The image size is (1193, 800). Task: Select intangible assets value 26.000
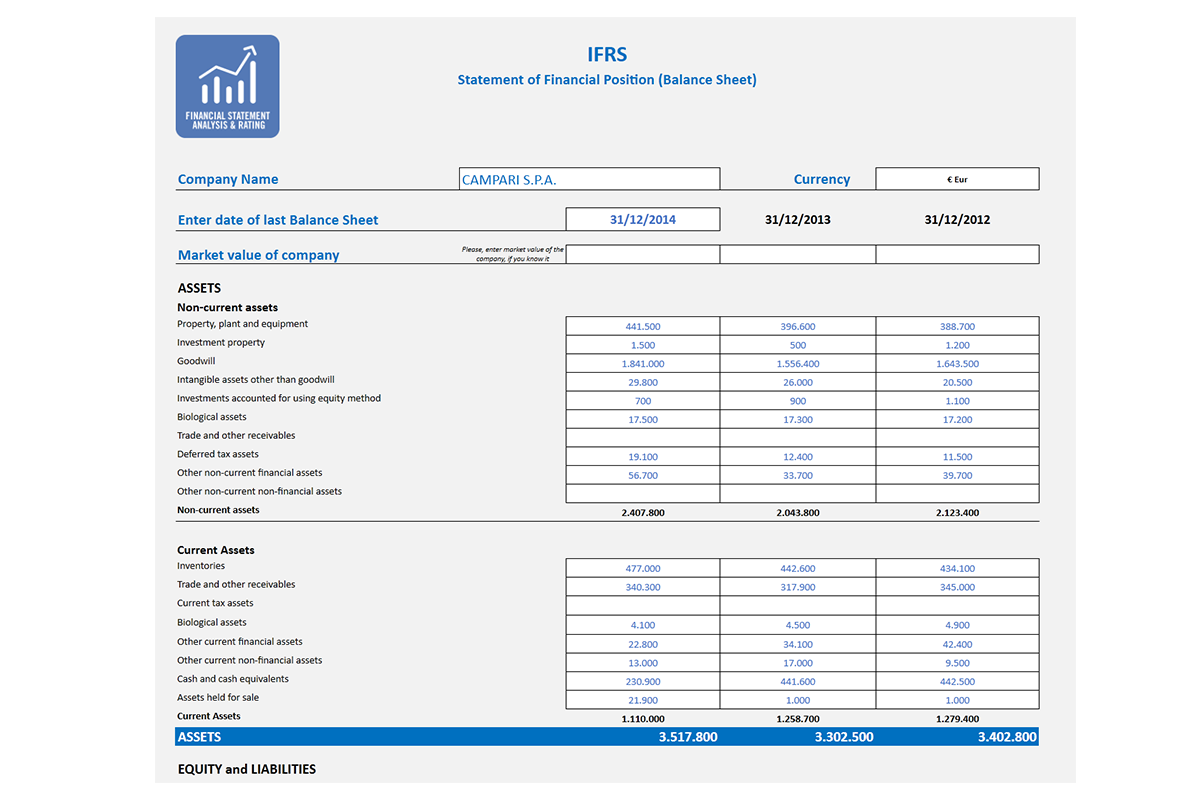797,382
